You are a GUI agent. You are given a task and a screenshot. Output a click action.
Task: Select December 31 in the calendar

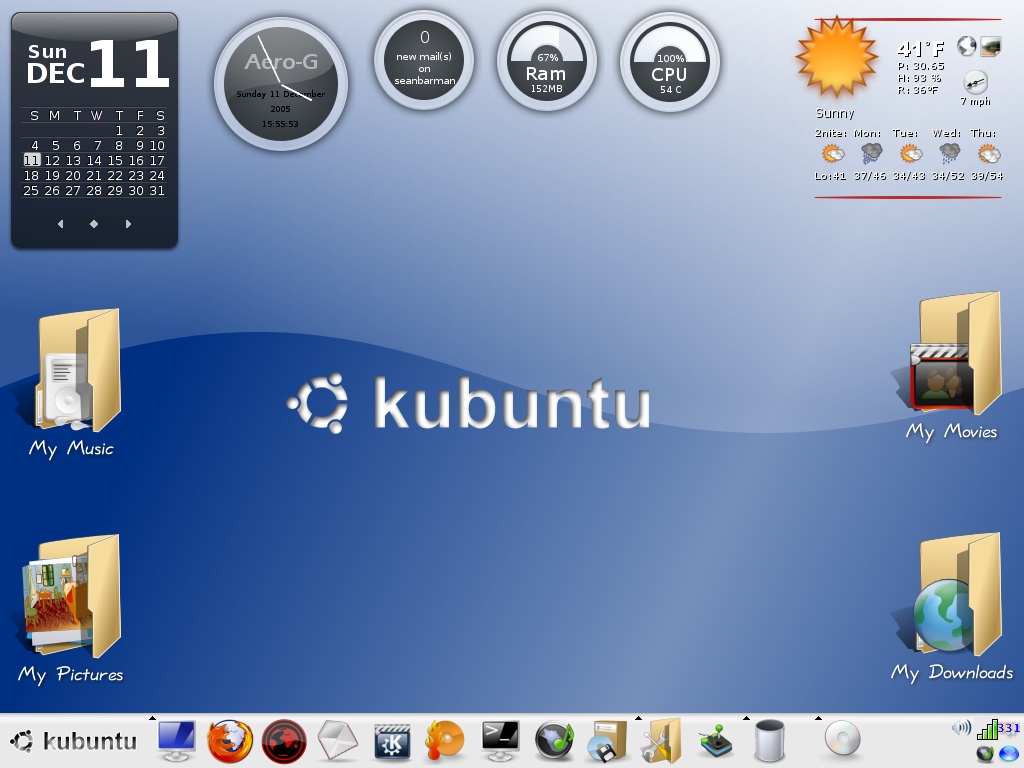pyautogui.click(x=157, y=191)
